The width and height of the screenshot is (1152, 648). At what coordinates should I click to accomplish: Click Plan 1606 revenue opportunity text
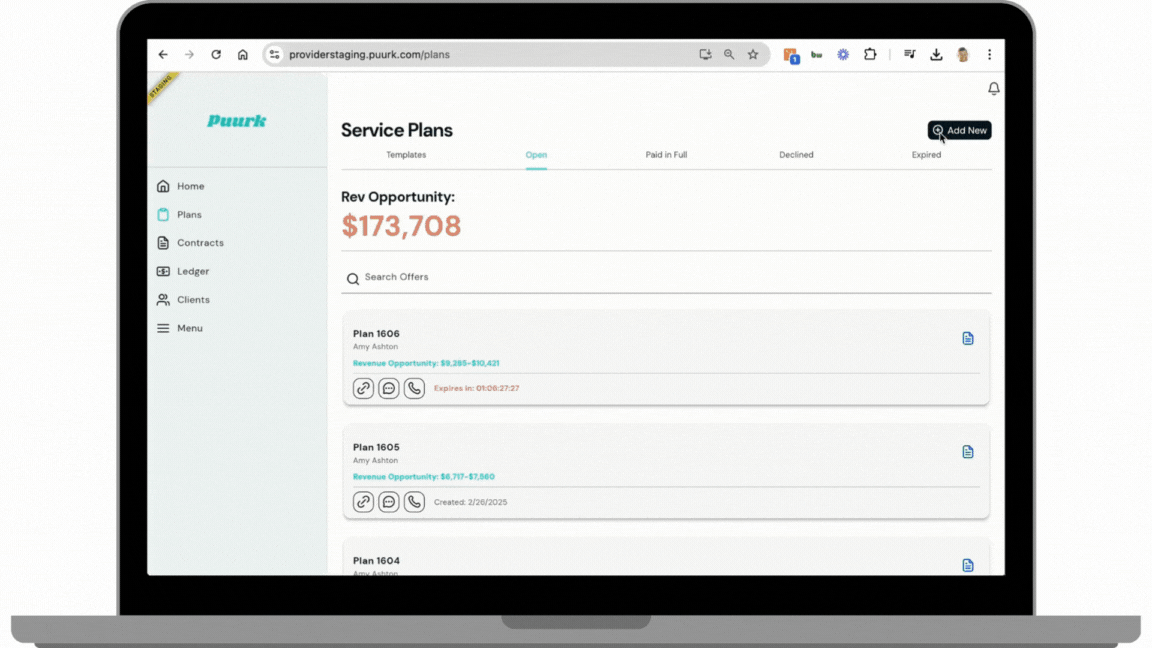(426, 363)
